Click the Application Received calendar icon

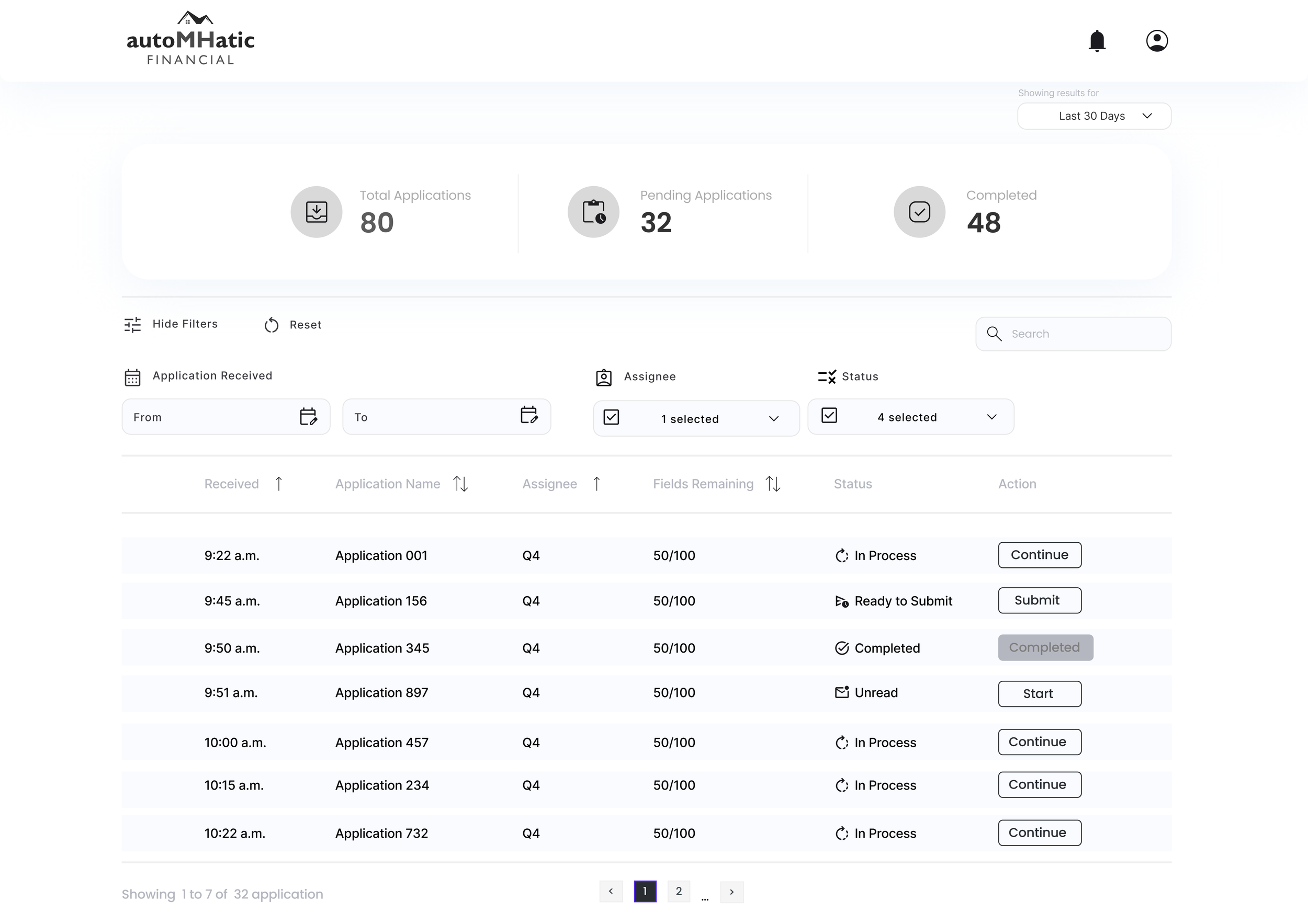coord(133,378)
